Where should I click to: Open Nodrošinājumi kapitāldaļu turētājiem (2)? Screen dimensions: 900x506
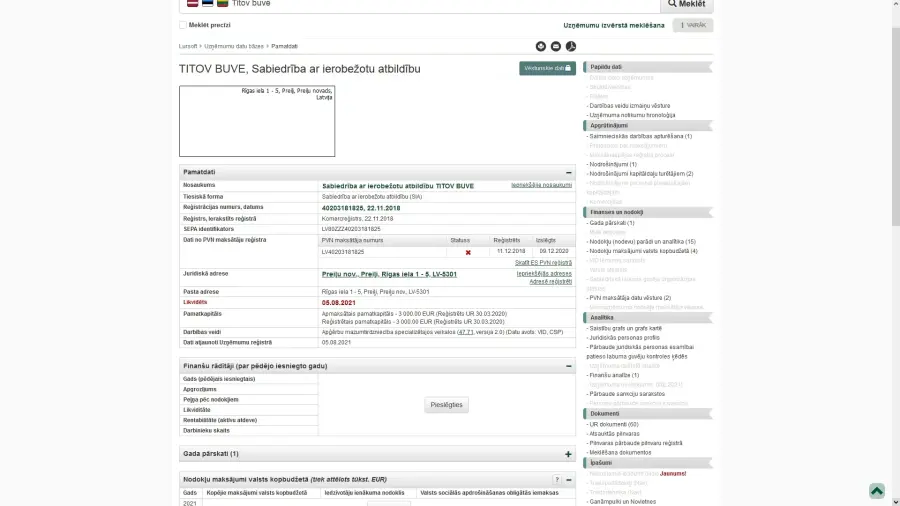click(x=641, y=174)
